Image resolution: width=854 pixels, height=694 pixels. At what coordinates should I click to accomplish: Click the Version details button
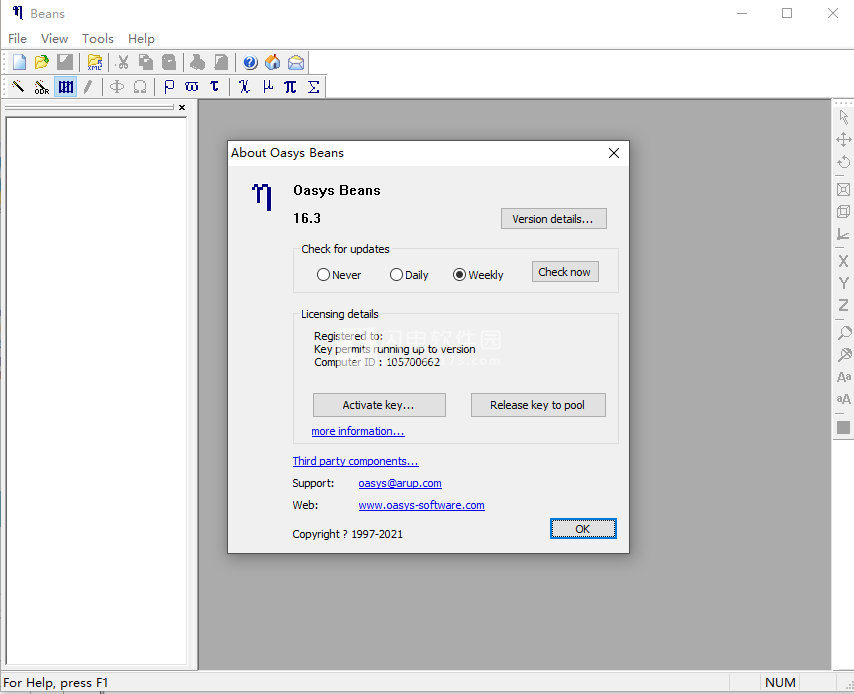pos(553,218)
